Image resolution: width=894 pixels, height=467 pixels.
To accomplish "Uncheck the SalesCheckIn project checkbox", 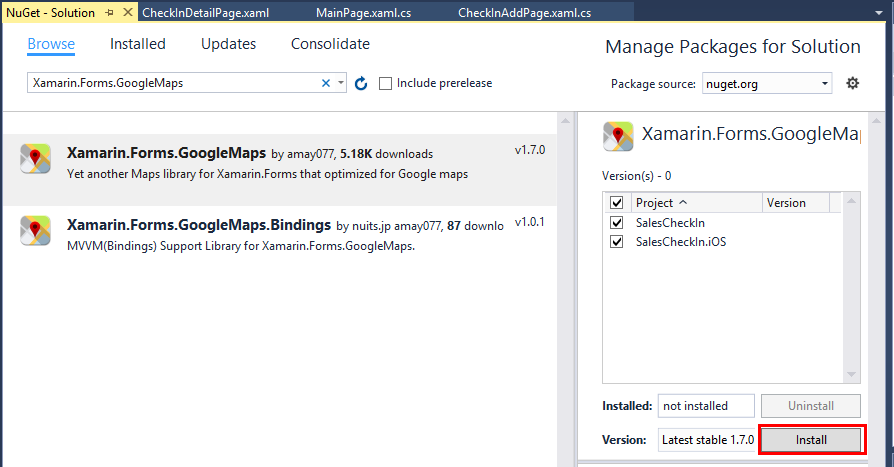I will (616, 222).
